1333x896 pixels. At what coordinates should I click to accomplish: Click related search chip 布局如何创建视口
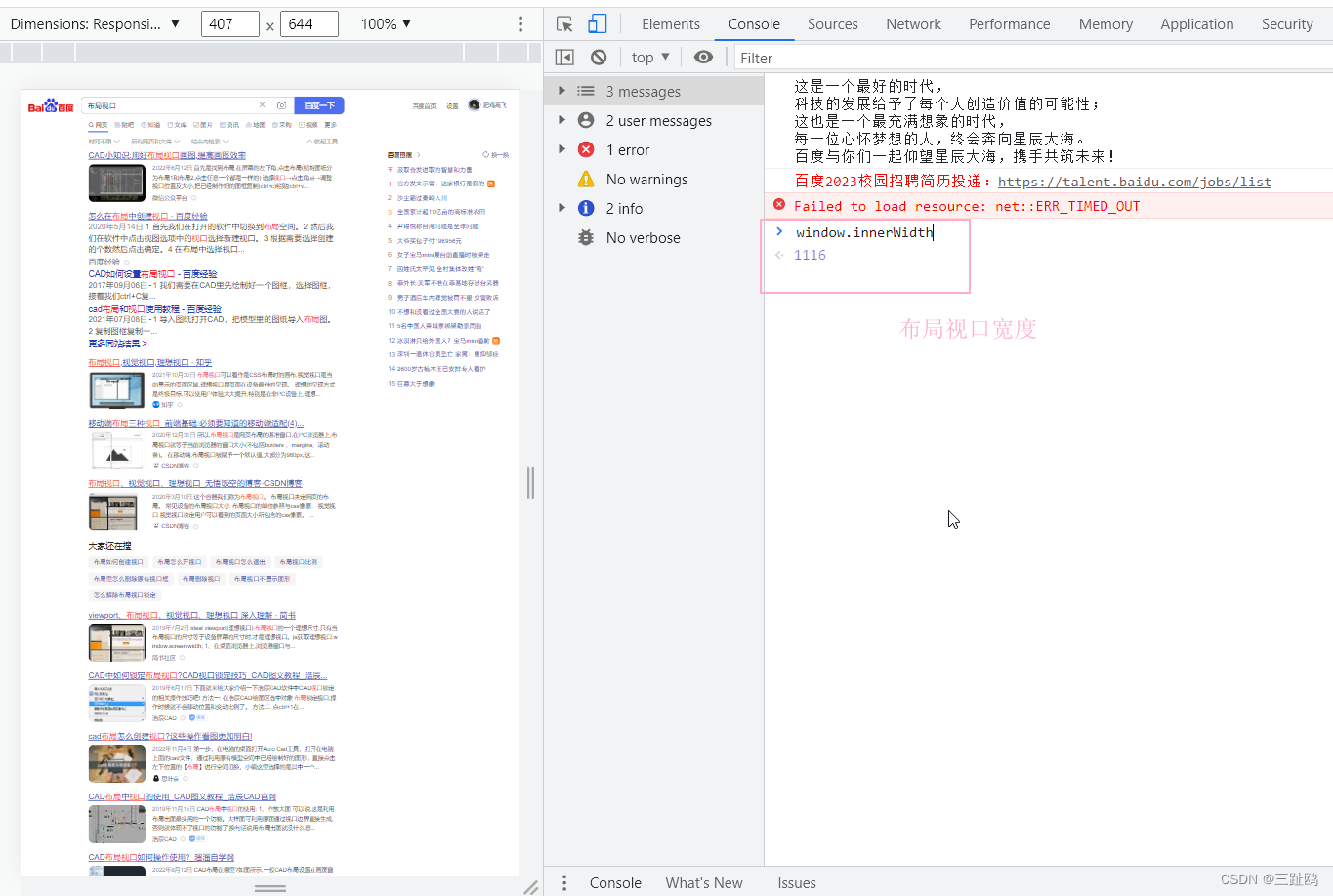pyautogui.click(x=118, y=562)
